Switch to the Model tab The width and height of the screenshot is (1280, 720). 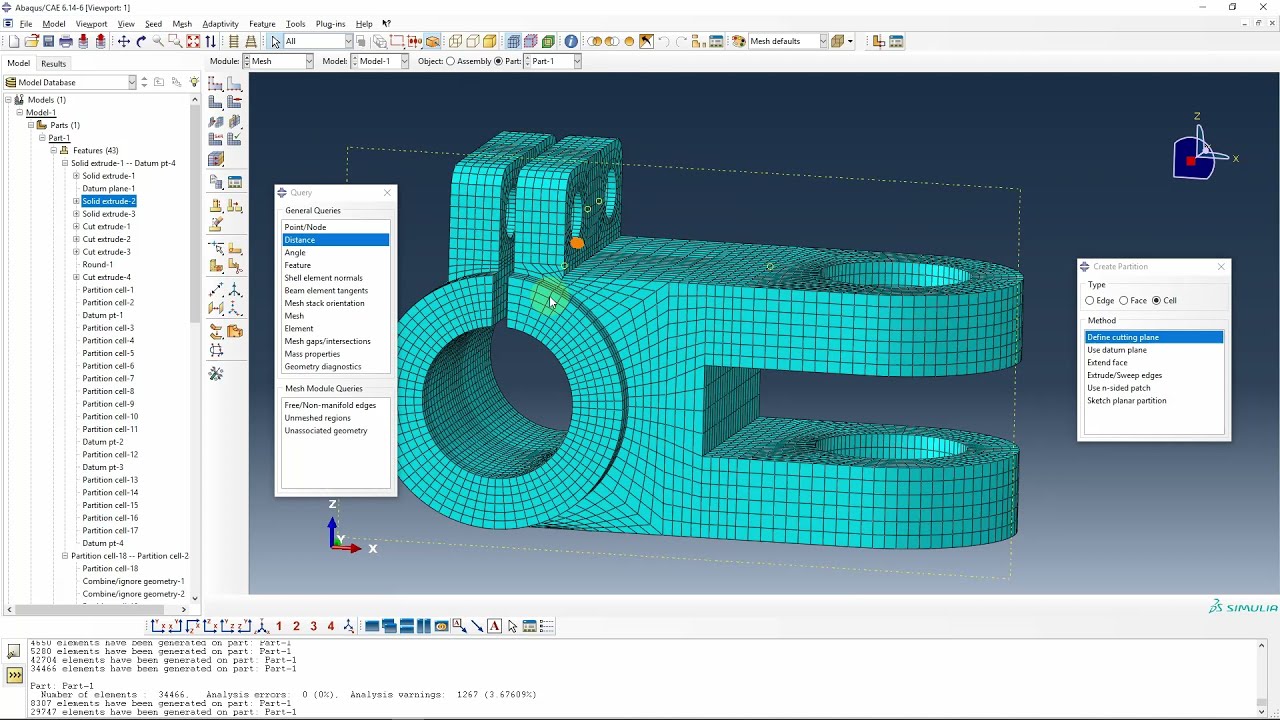tap(19, 63)
